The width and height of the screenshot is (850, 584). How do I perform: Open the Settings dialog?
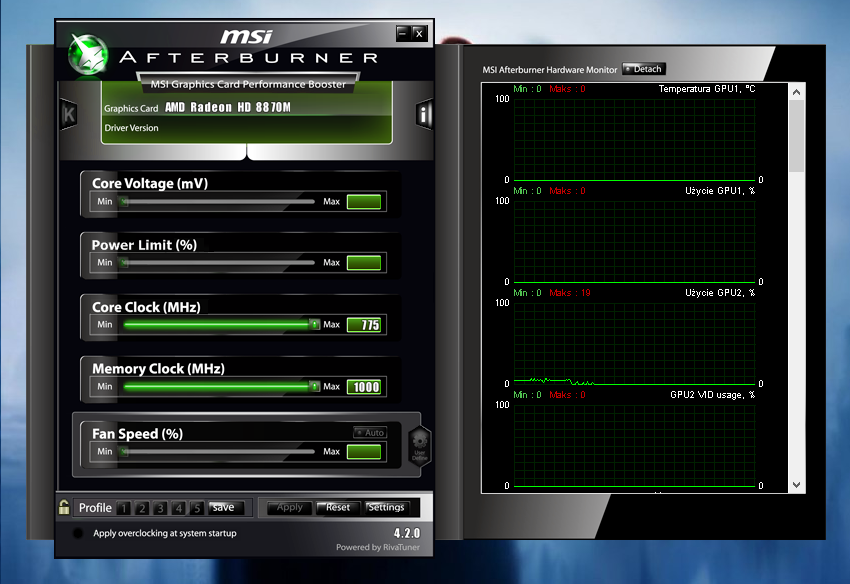click(386, 508)
